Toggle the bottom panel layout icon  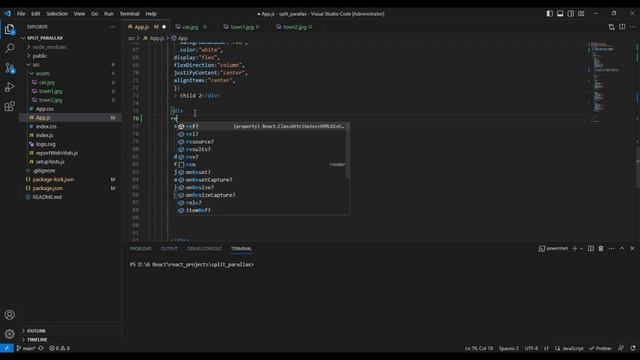(560, 13)
